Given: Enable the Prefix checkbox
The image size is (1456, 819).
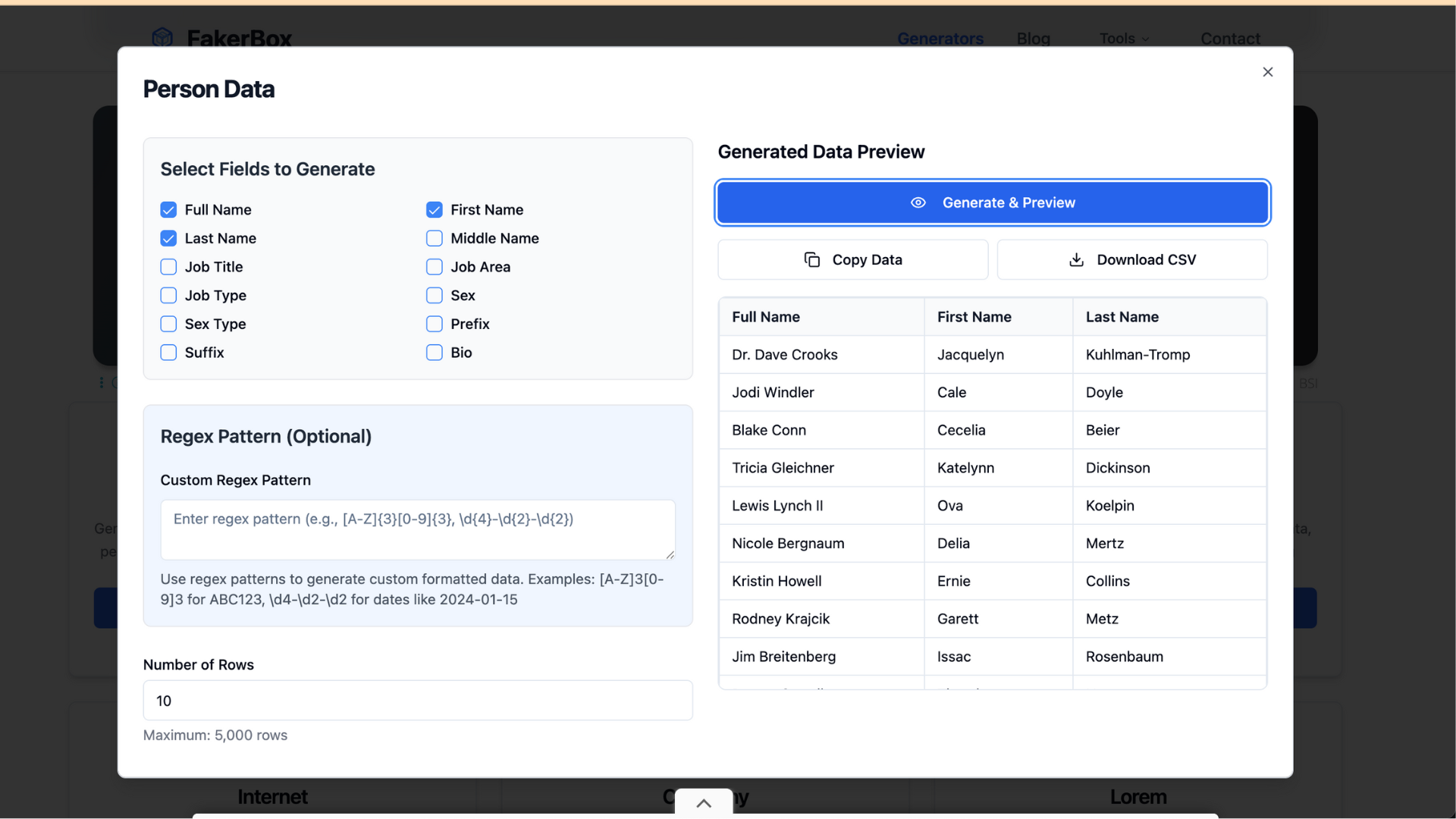Looking at the screenshot, I should tap(433, 324).
